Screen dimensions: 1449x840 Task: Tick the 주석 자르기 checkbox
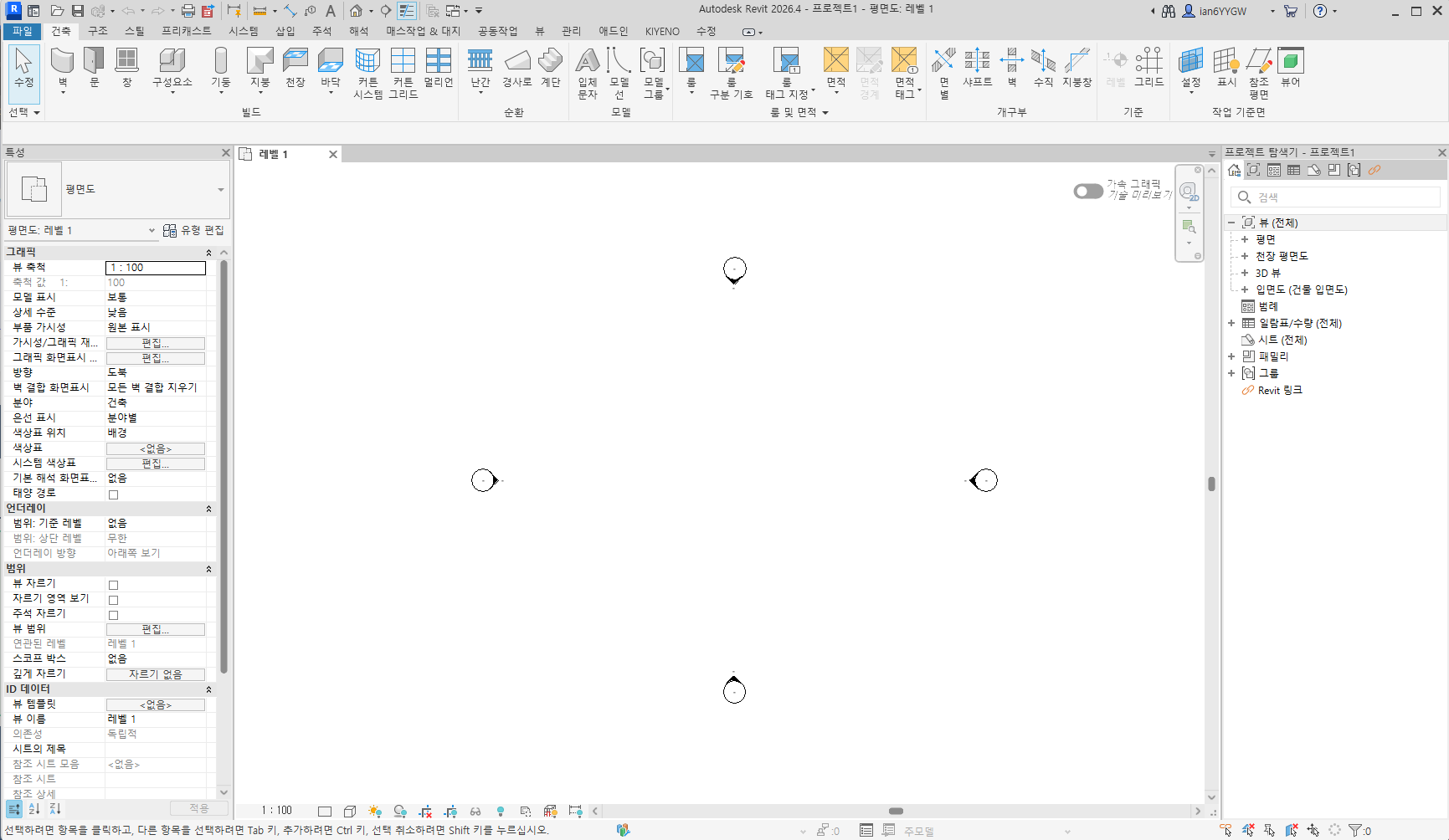point(114,615)
